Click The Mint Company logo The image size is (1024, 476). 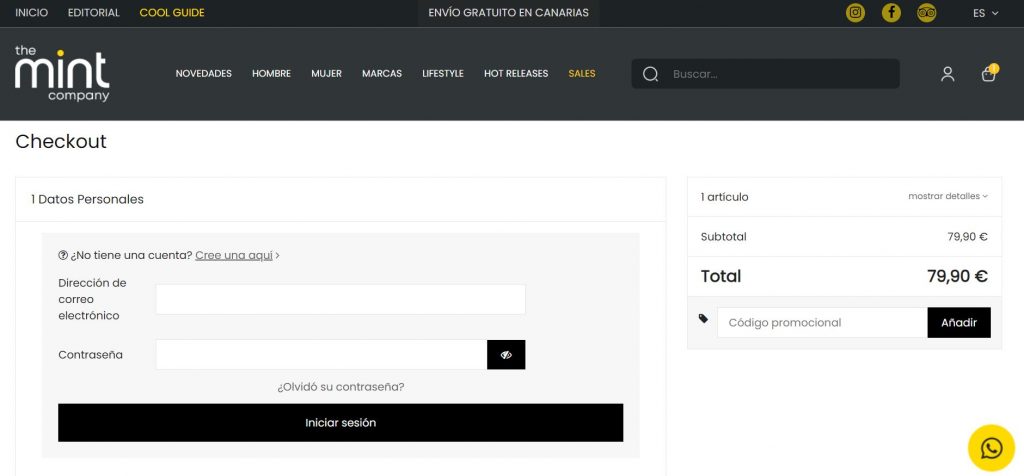coord(62,74)
